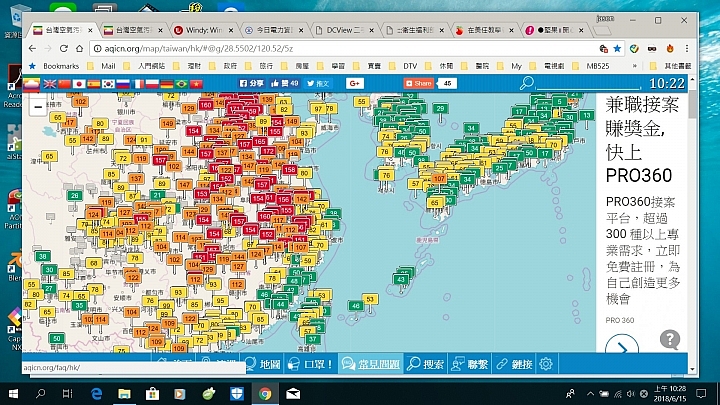The image size is (720, 405).
Task: Open the 地圖 map menu item
Action: tap(263, 364)
